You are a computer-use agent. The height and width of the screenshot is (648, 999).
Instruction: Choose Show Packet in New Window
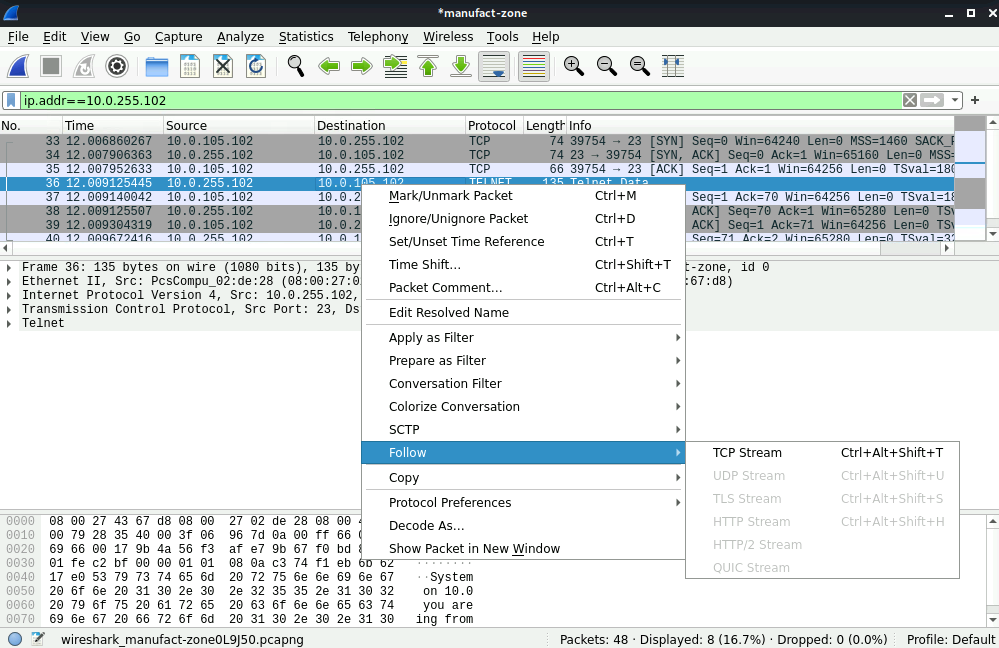click(x=523, y=549)
